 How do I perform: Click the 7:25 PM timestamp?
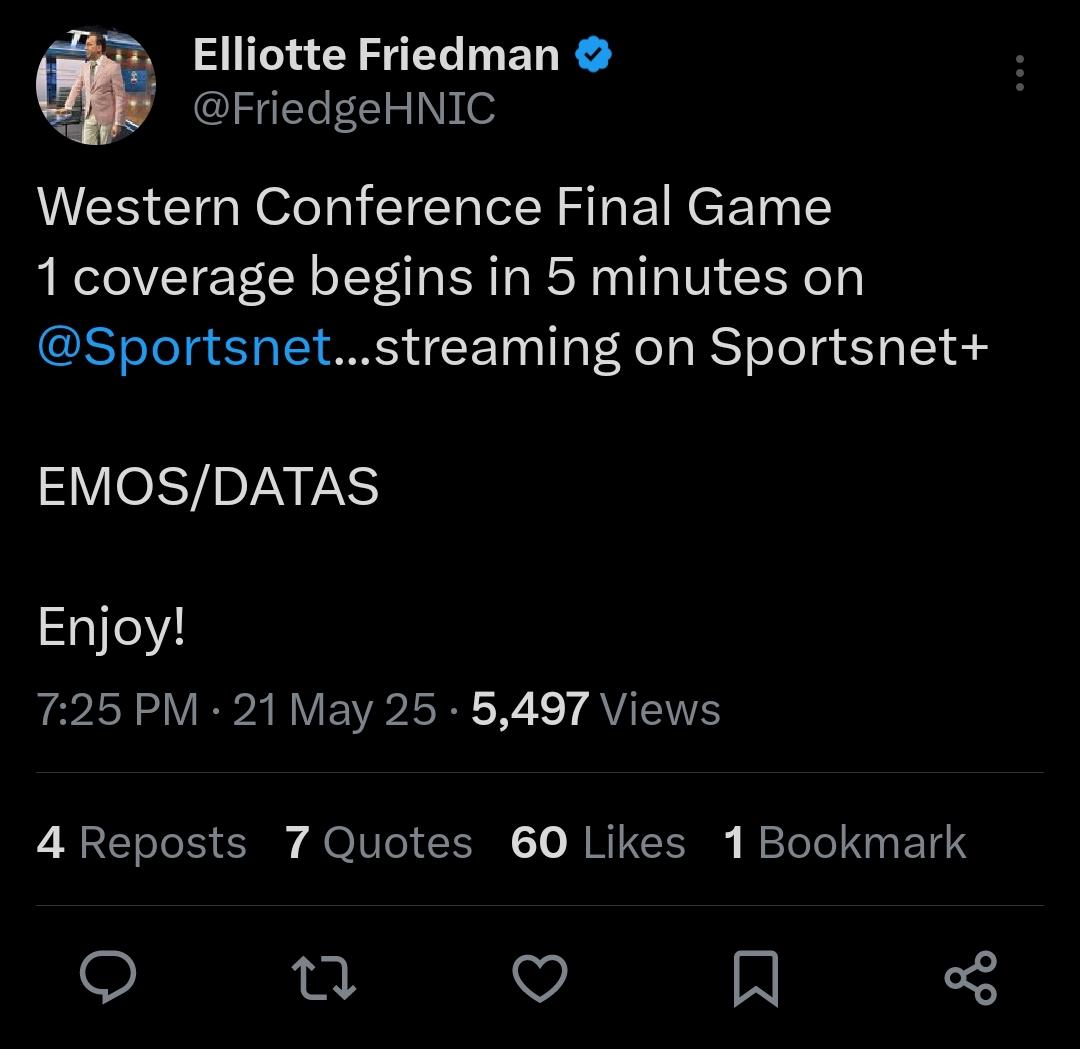[x=117, y=709]
